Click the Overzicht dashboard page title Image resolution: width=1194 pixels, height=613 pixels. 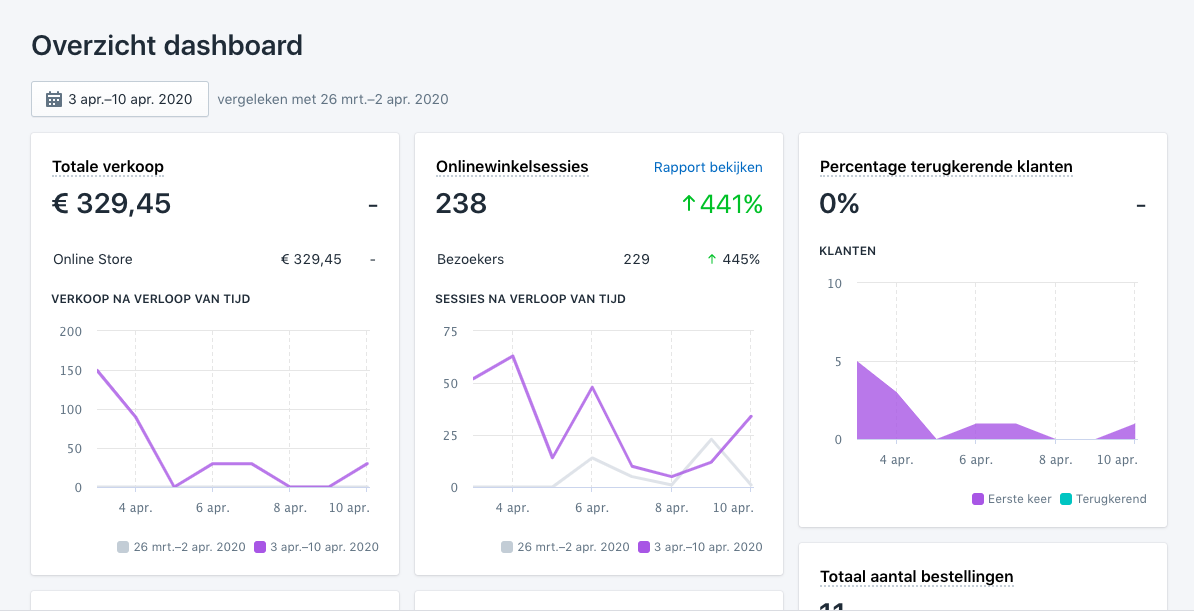pos(167,46)
